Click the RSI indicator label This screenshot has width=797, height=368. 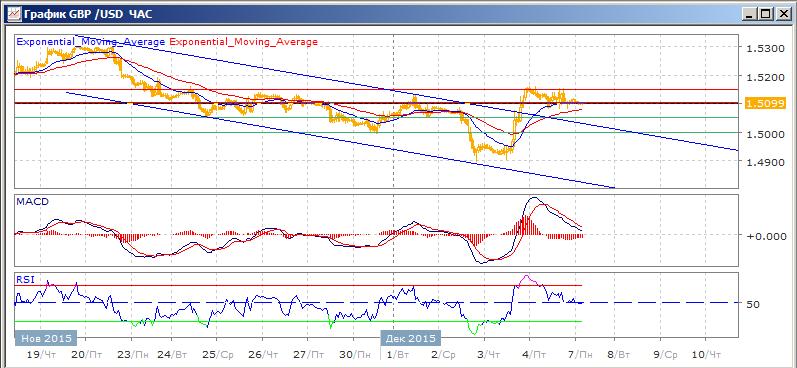[24, 279]
